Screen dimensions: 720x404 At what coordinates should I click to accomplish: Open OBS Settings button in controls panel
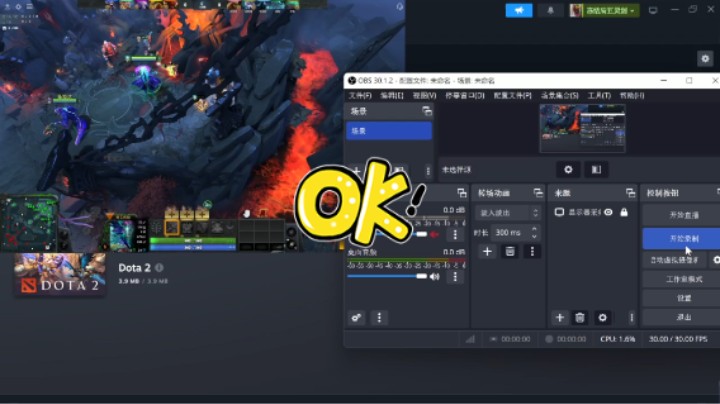(684, 298)
